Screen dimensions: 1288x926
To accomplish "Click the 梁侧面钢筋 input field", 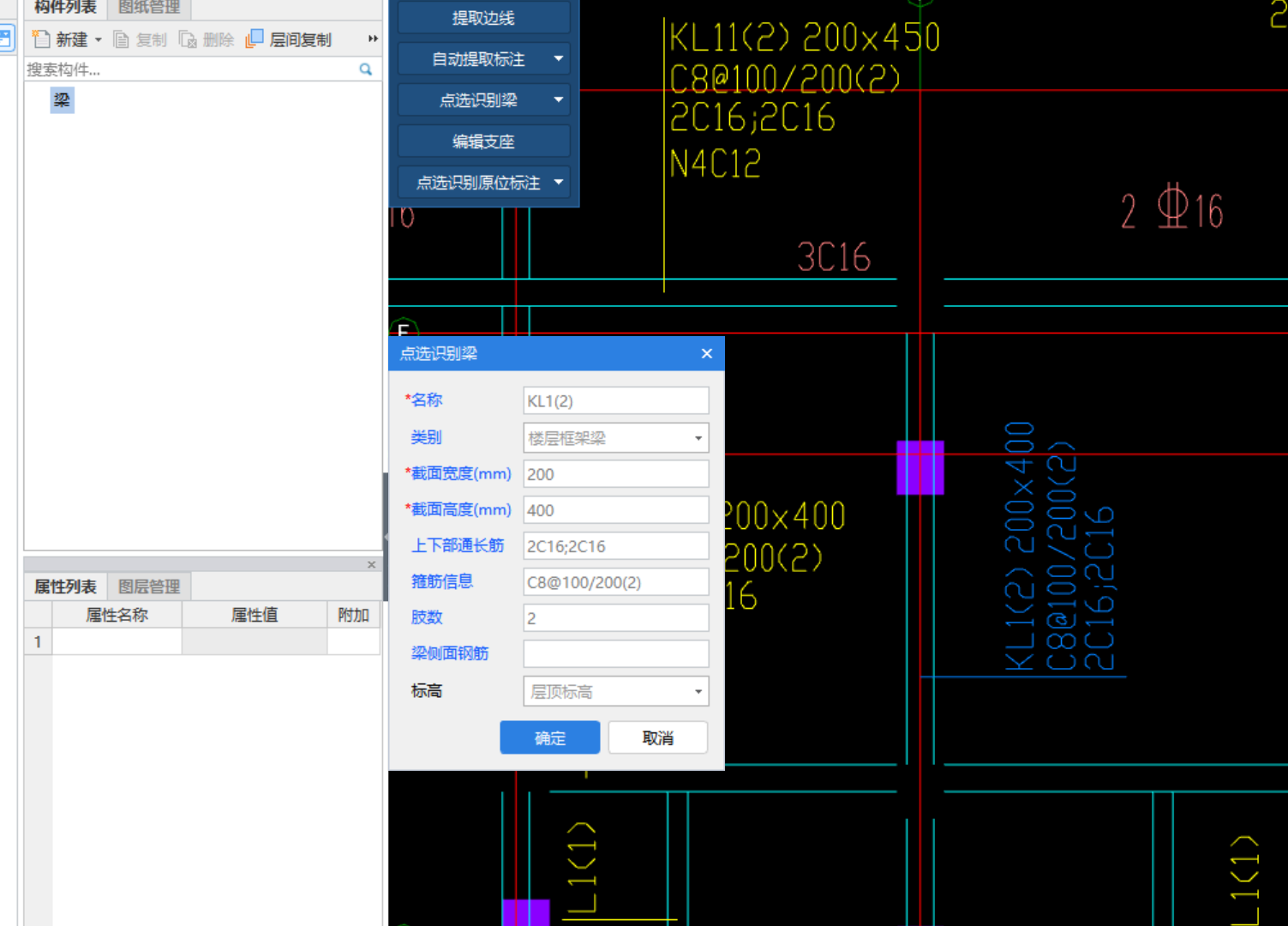I will tap(615, 654).
